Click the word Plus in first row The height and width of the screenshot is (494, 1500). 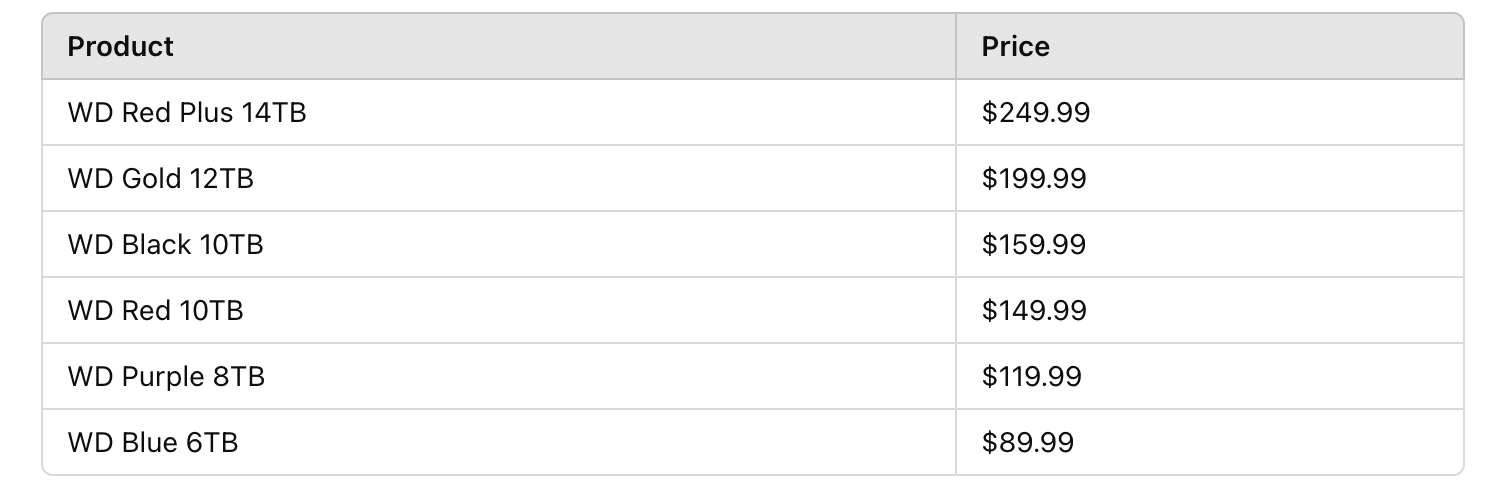point(205,112)
